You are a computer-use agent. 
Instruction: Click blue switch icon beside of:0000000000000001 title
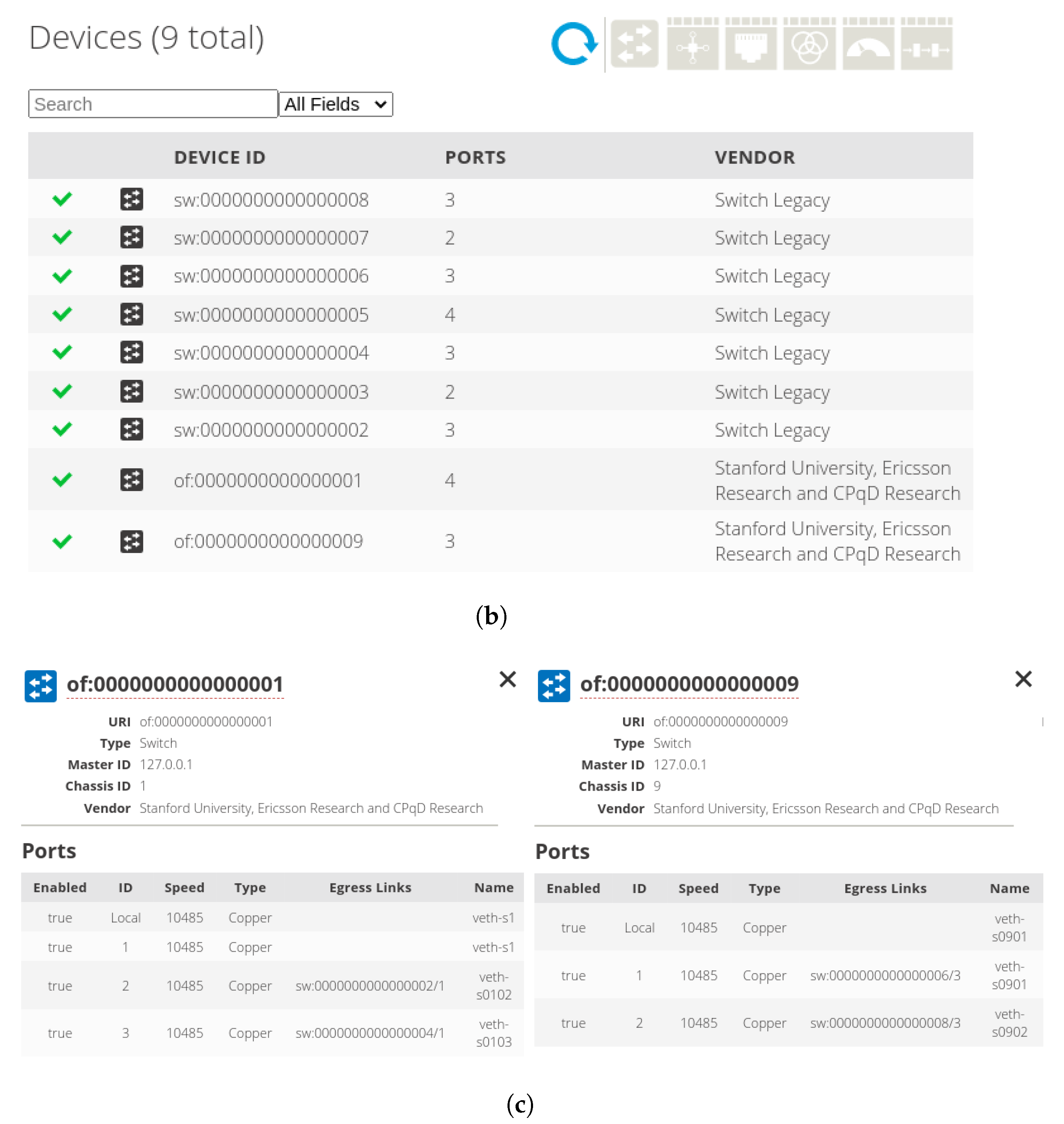(41, 686)
